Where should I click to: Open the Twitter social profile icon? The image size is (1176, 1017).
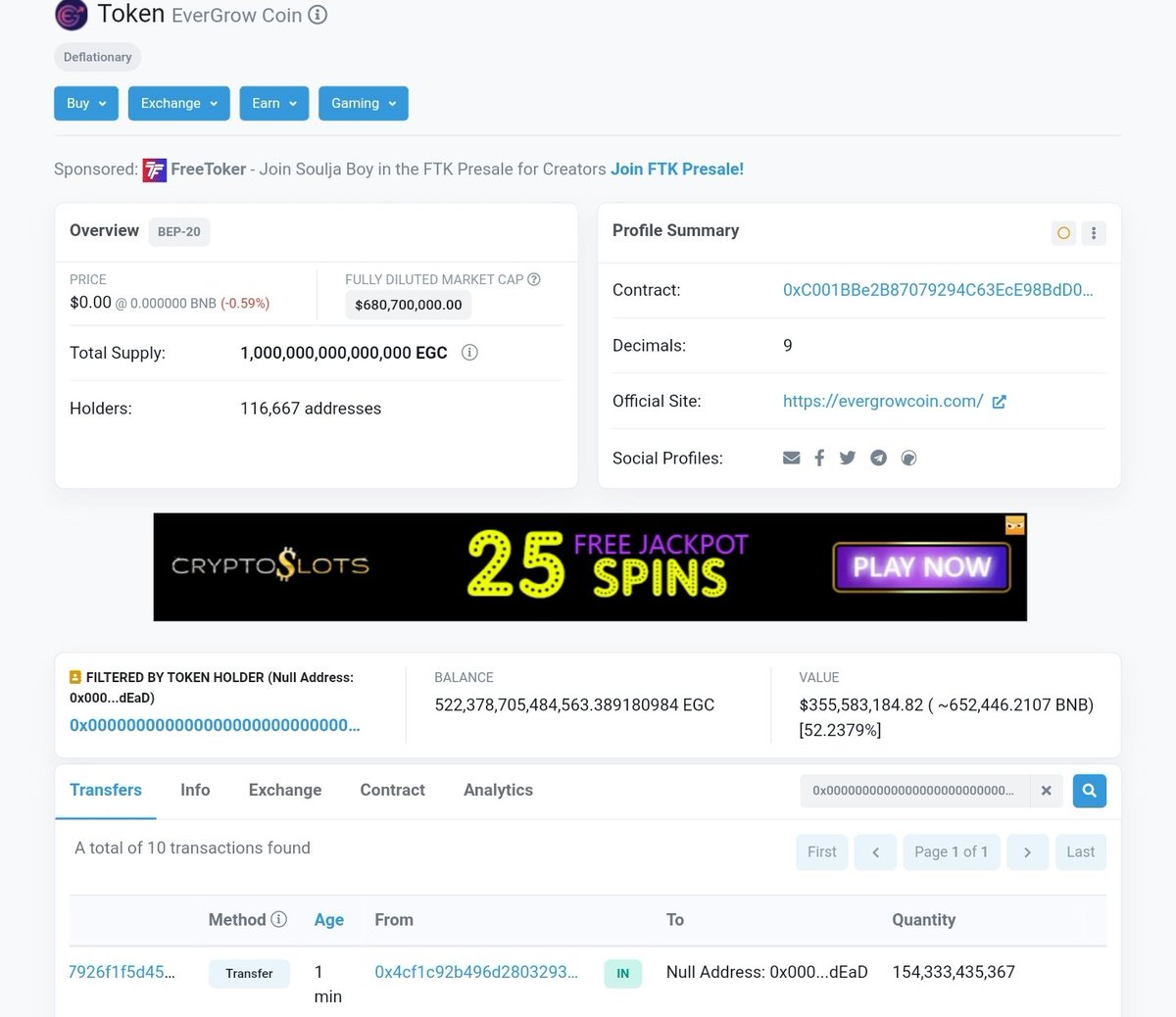coord(848,458)
